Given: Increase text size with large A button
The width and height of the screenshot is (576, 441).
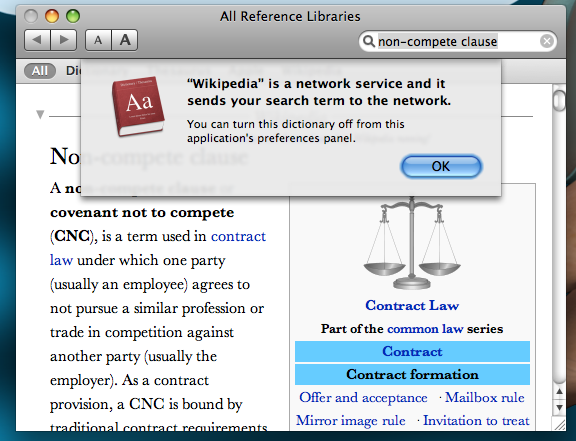Looking at the screenshot, I should point(125,40).
